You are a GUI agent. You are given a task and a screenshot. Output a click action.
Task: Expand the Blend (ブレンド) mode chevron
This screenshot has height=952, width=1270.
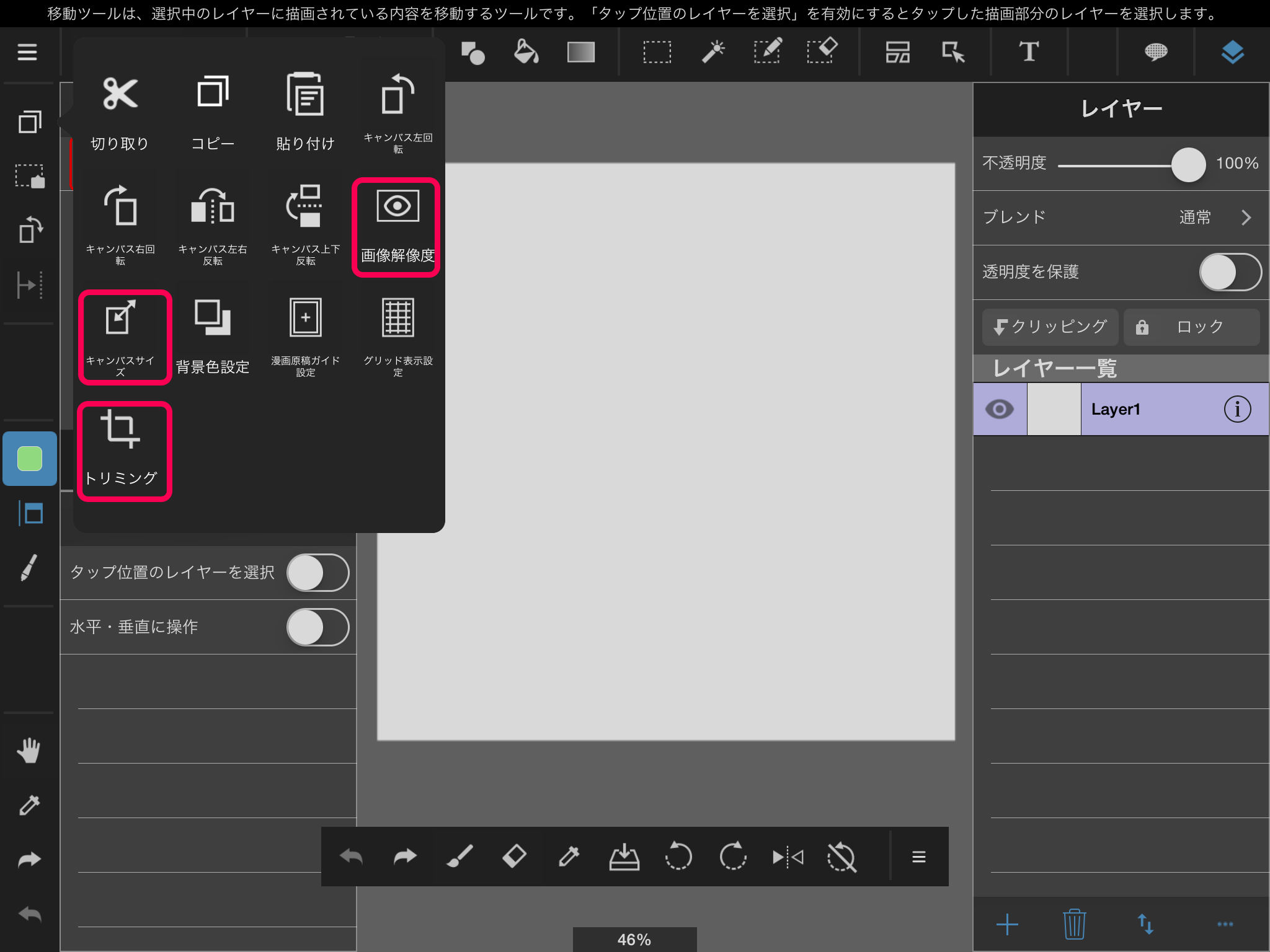1246,218
